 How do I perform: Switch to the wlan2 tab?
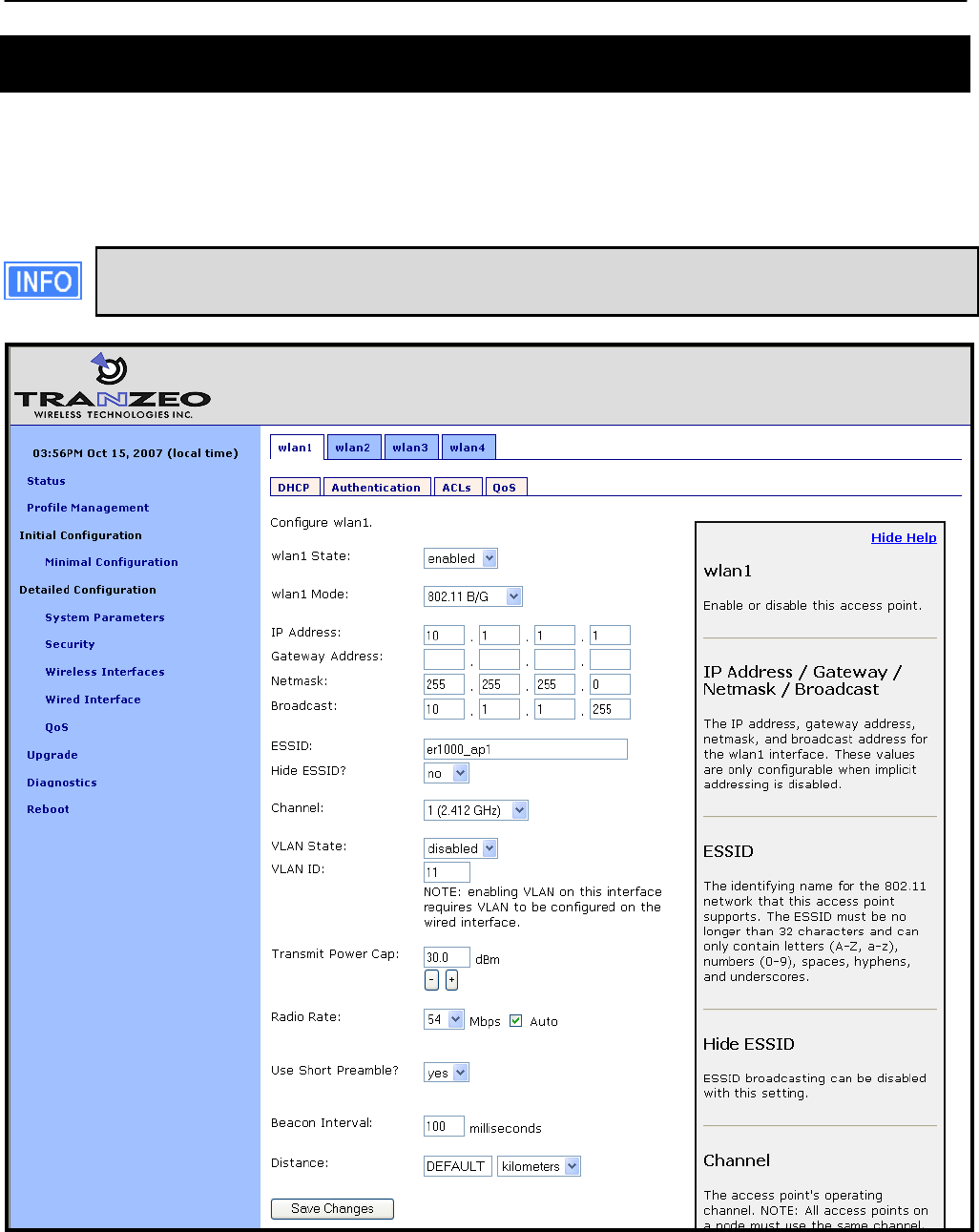[x=353, y=447]
